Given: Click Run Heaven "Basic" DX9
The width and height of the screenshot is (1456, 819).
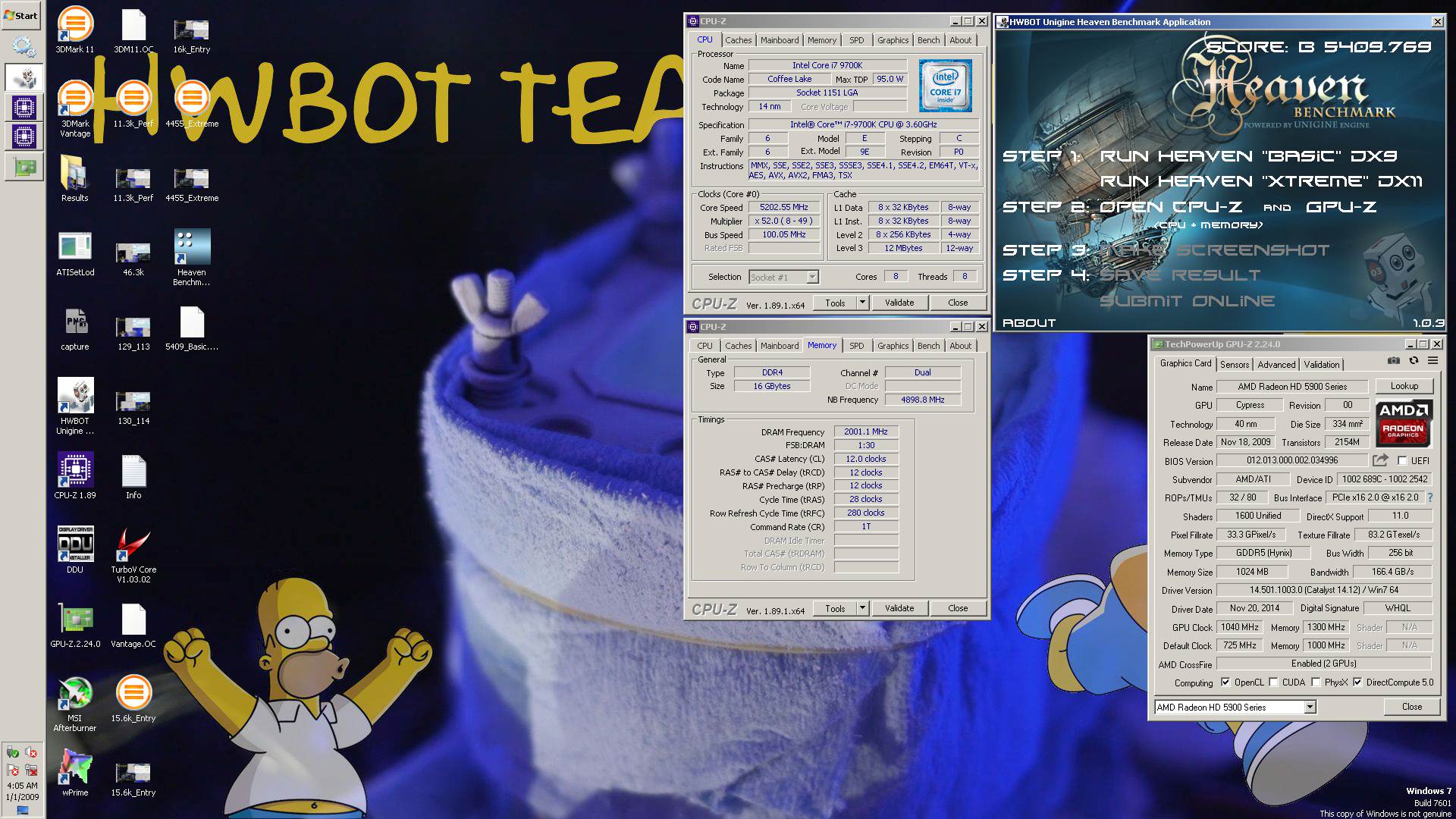Looking at the screenshot, I should pyautogui.click(x=1248, y=156).
